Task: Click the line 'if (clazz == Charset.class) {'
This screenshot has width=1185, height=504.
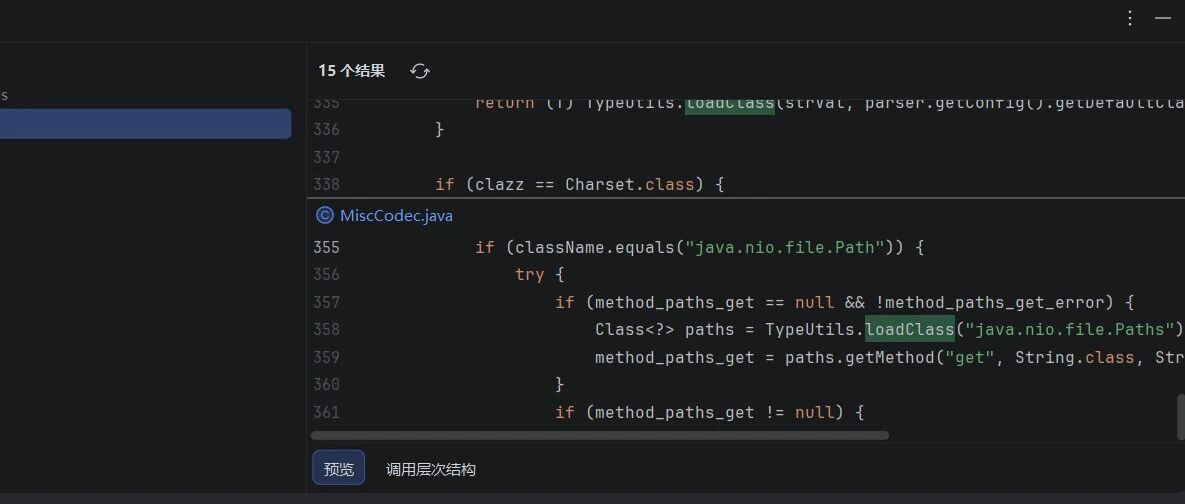Action: point(580,184)
